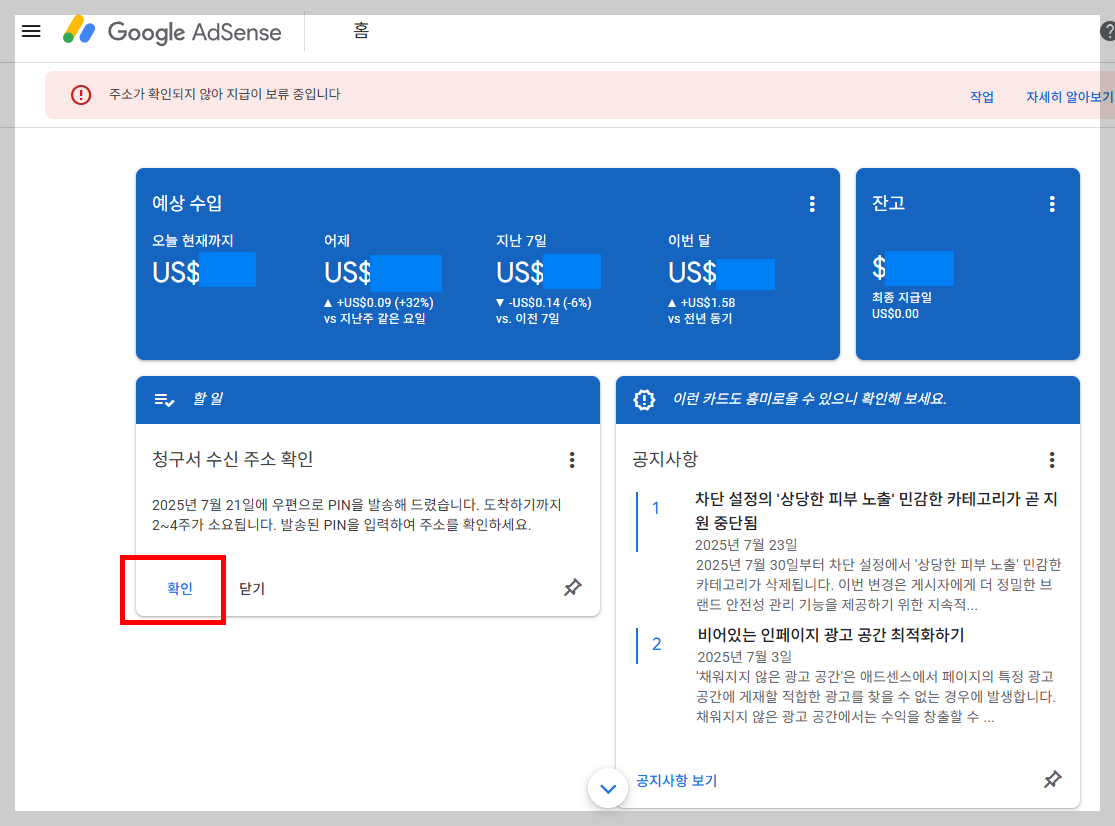Open 공지사항 card three-dot menu

coord(1052,460)
